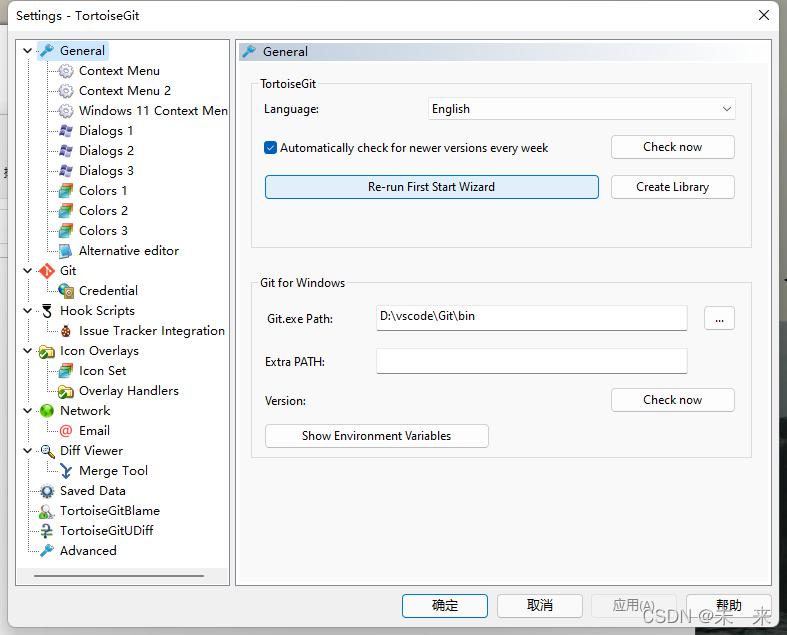Click the General wrench icon in tree

point(47,51)
